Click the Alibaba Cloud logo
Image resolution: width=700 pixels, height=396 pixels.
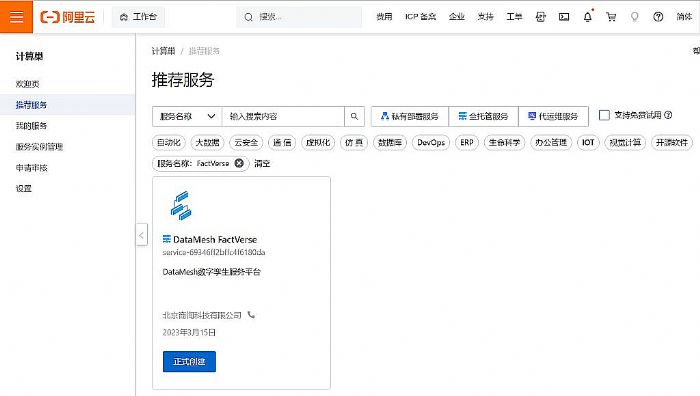68,17
